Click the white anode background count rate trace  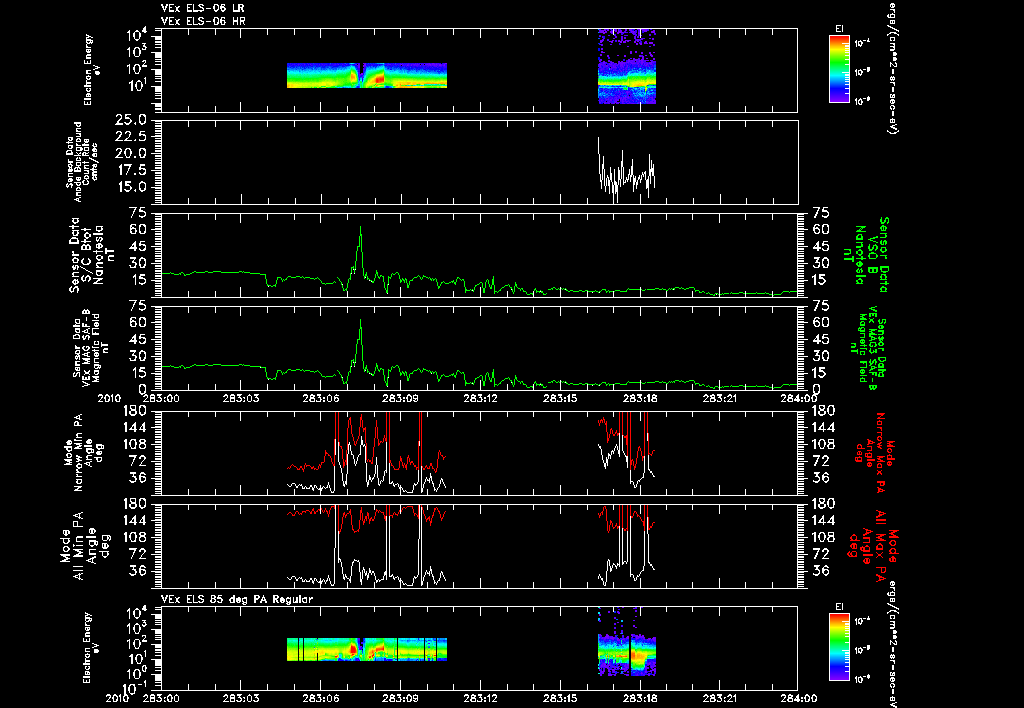(626, 171)
